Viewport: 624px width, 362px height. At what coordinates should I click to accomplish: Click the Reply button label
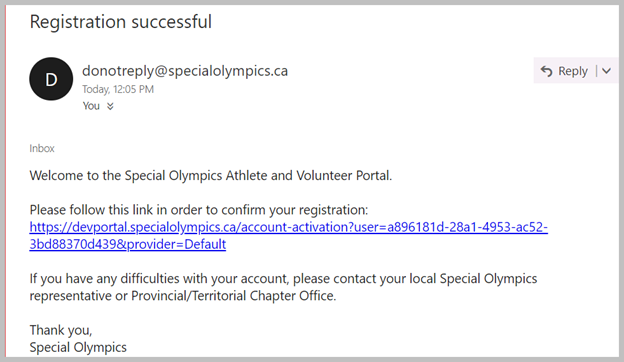tap(573, 71)
